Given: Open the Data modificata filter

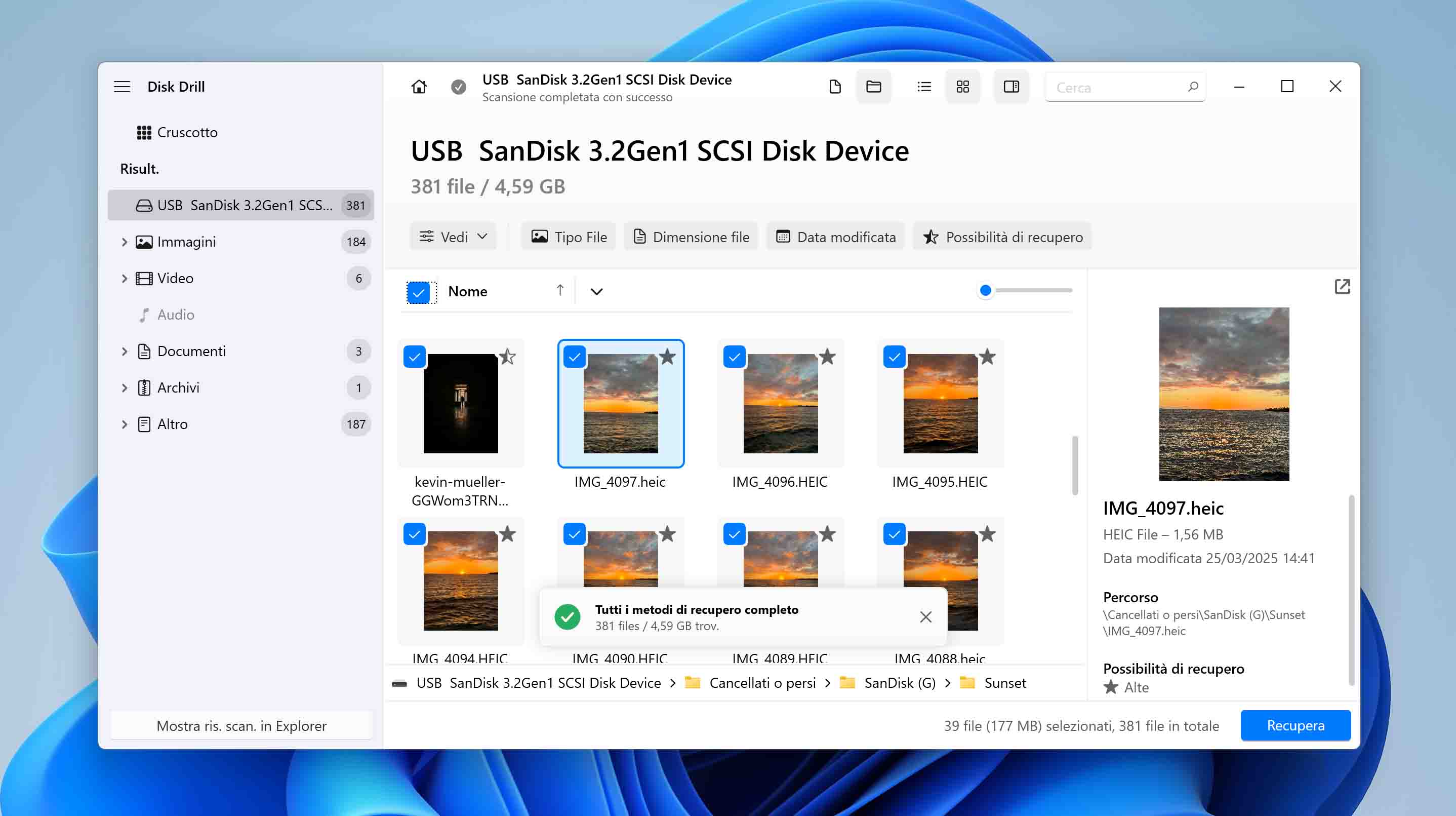Looking at the screenshot, I should click(835, 237).
